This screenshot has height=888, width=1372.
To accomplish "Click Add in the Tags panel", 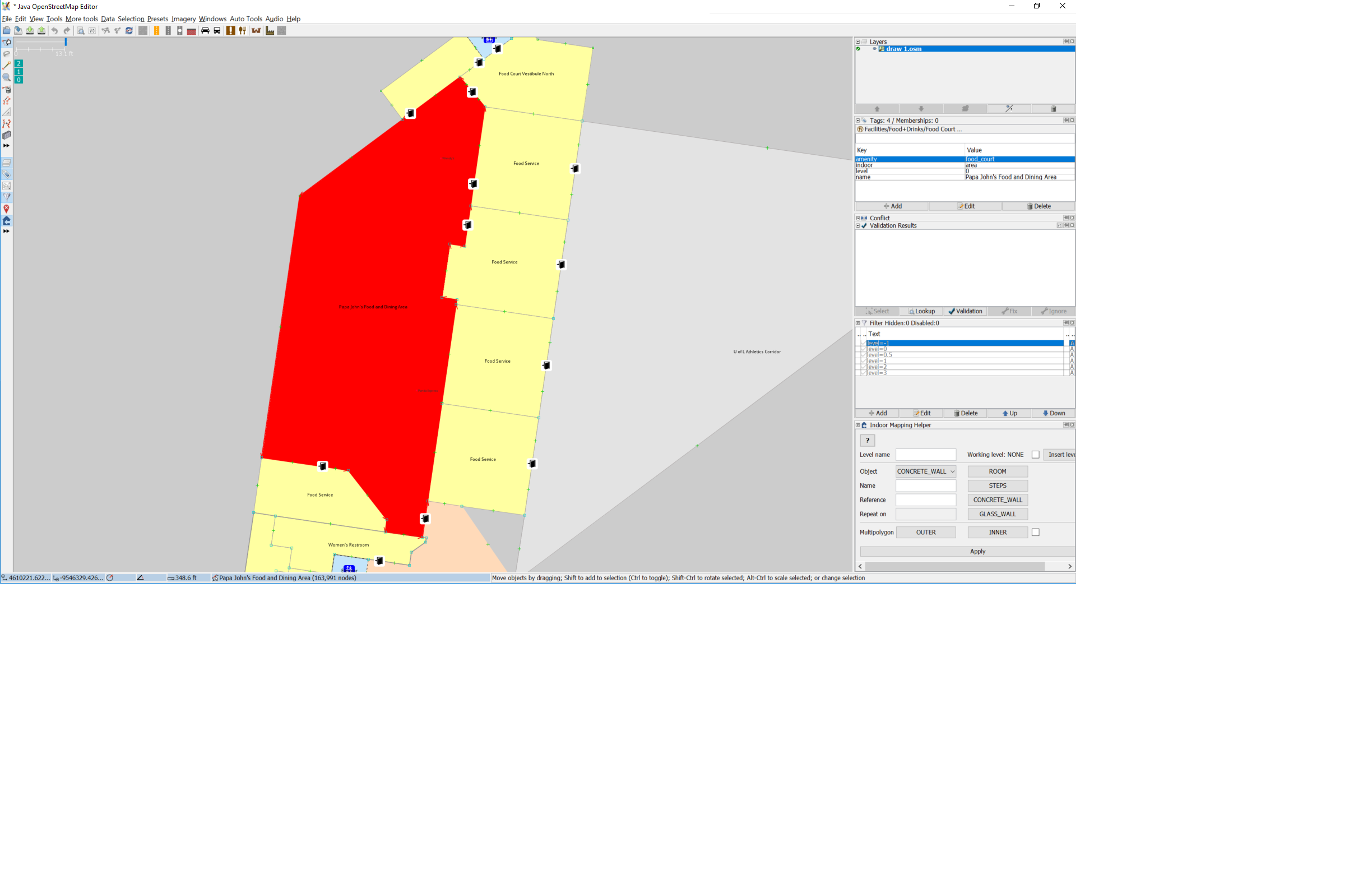I will coord(892,206).
